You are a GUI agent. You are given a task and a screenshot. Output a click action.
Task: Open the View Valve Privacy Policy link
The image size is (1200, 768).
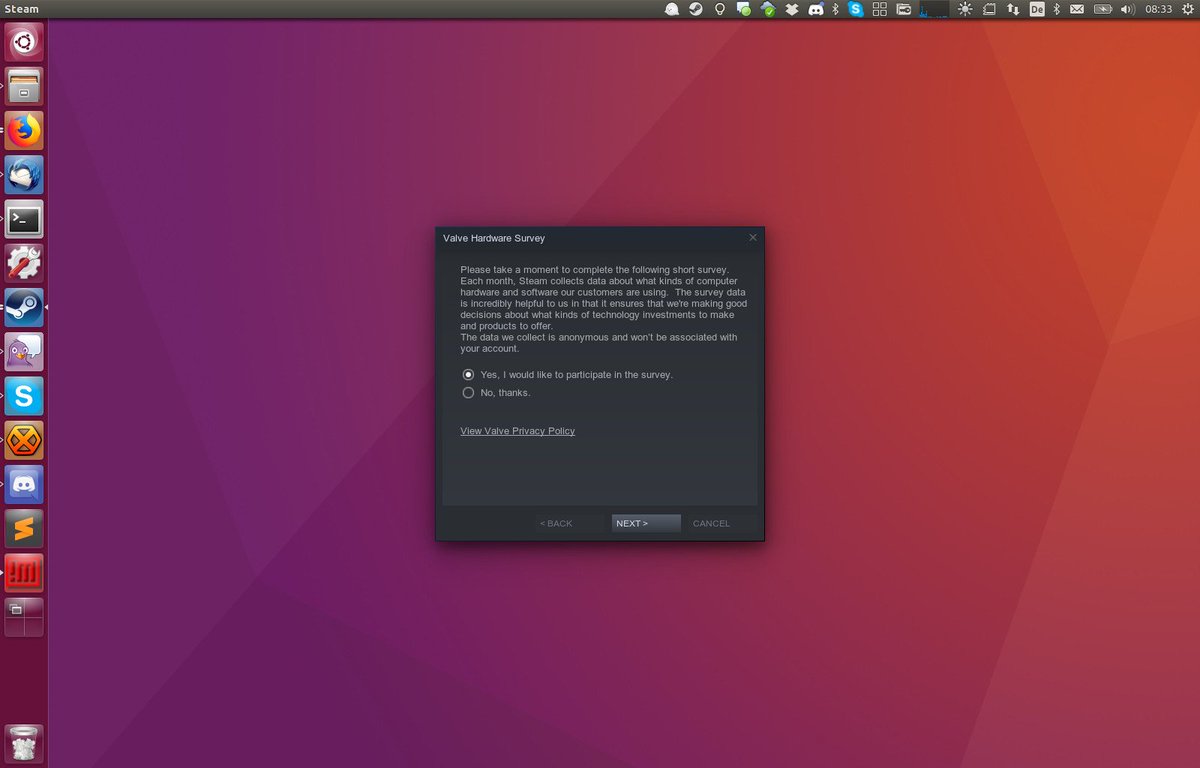coord(517,431)
